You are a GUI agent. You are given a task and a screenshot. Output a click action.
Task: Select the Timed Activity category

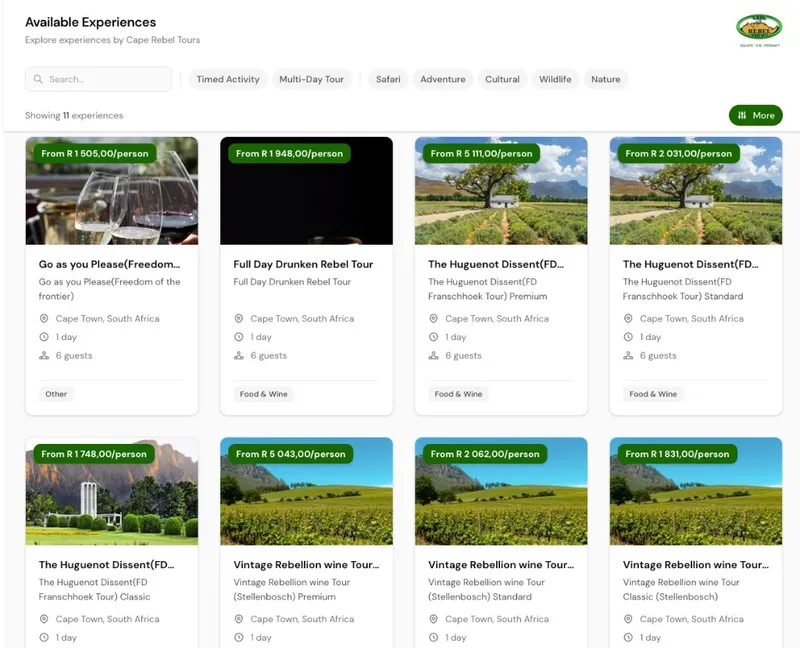click(x=227, y=79)
